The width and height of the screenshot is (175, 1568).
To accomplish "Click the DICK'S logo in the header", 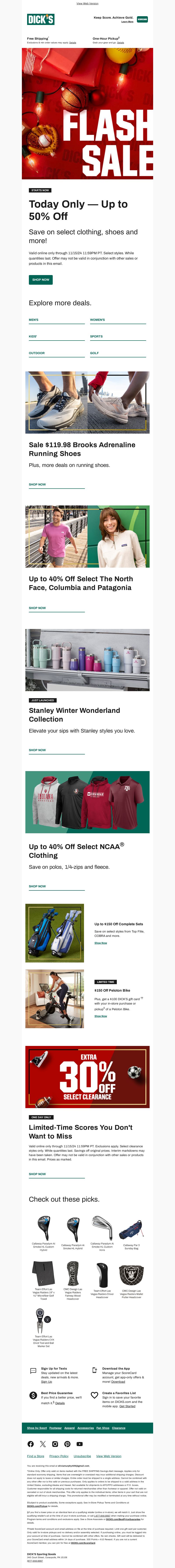I will (x=41, y=19).
